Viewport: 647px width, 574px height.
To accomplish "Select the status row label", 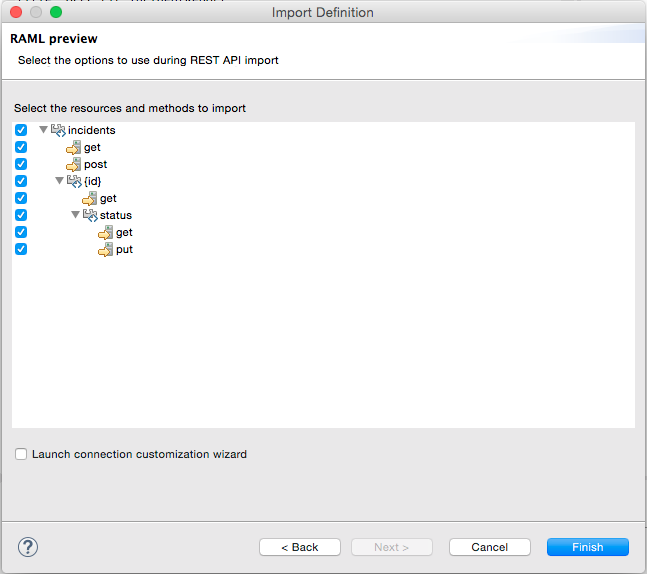I will (116, 215).
